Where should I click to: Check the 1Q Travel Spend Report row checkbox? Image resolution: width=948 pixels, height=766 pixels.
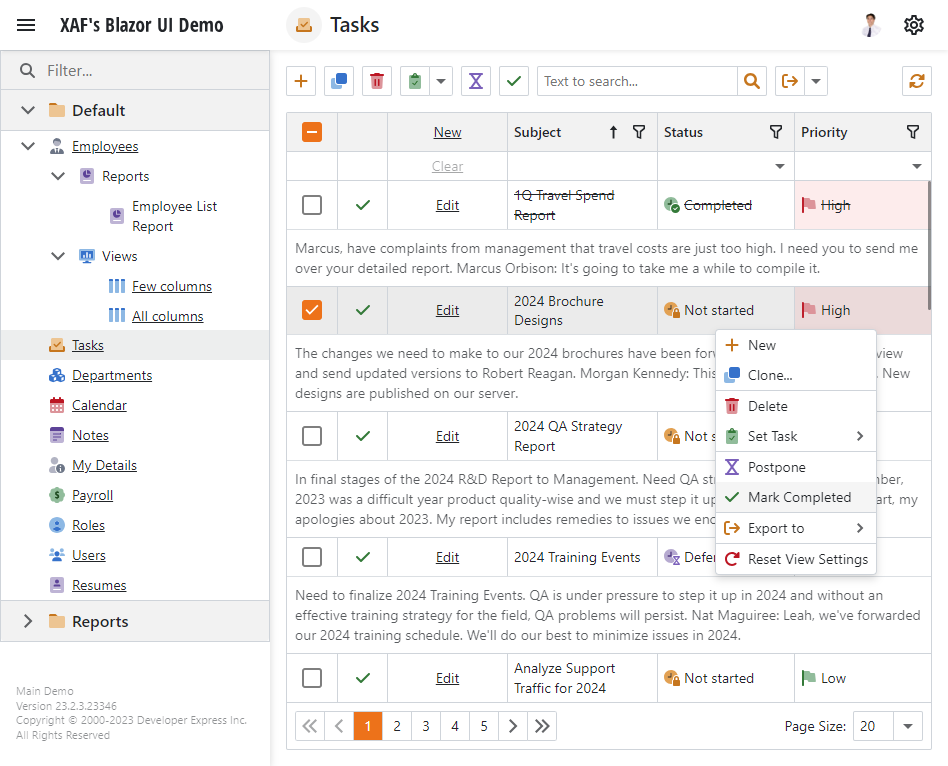[312, 205]
